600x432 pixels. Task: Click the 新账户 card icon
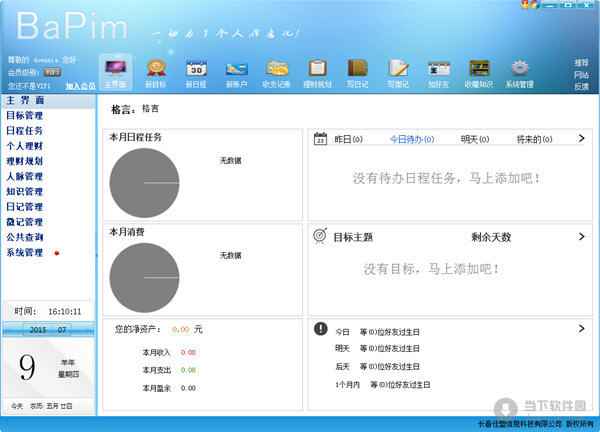click(x=236, y=69)
